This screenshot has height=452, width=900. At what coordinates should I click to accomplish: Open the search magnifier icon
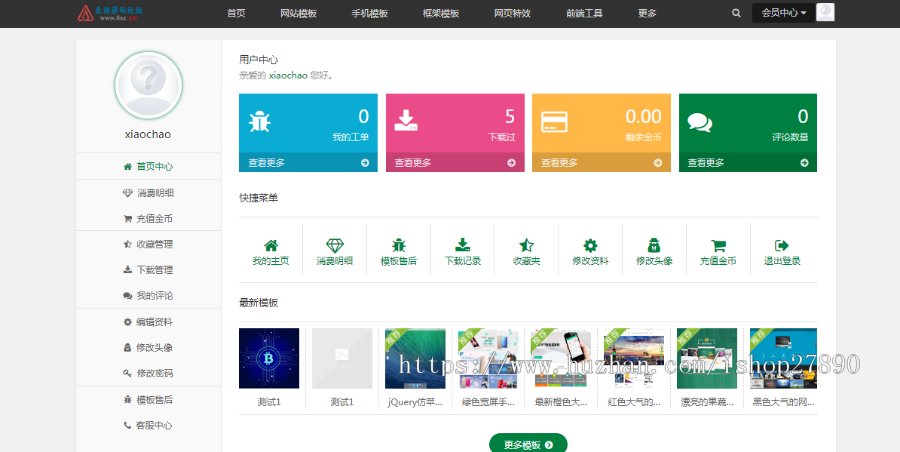(x=736, y=13)
